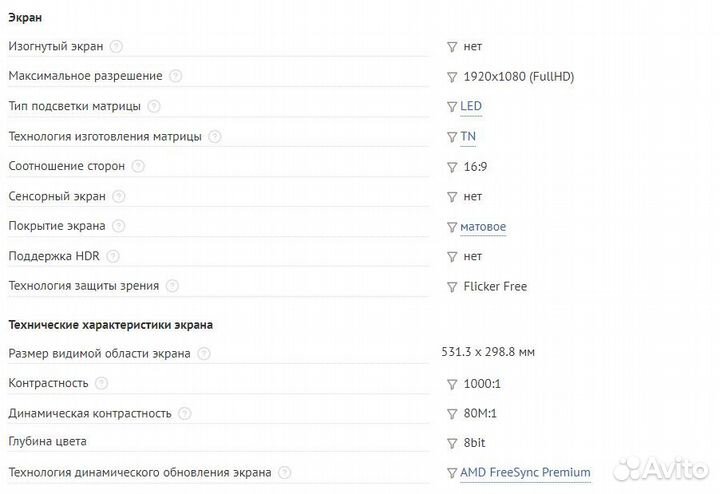Open hint for Динамическая контрастность

(184, 413)
